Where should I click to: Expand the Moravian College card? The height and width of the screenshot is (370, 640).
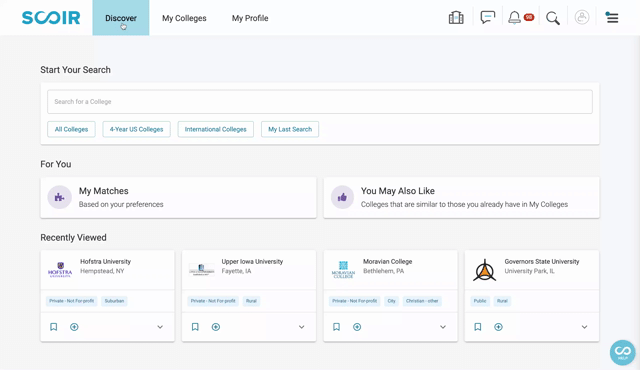coord(443,327)
